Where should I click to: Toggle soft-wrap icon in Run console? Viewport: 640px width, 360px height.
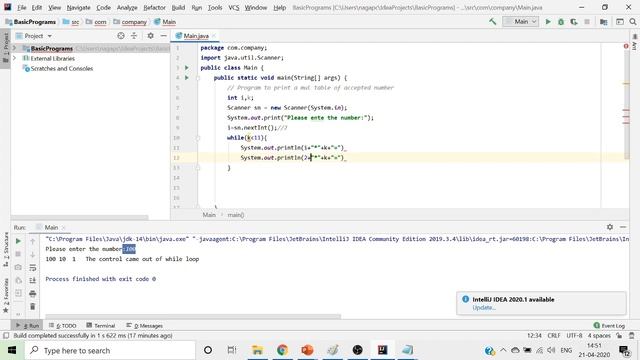[x=33, y=267]
